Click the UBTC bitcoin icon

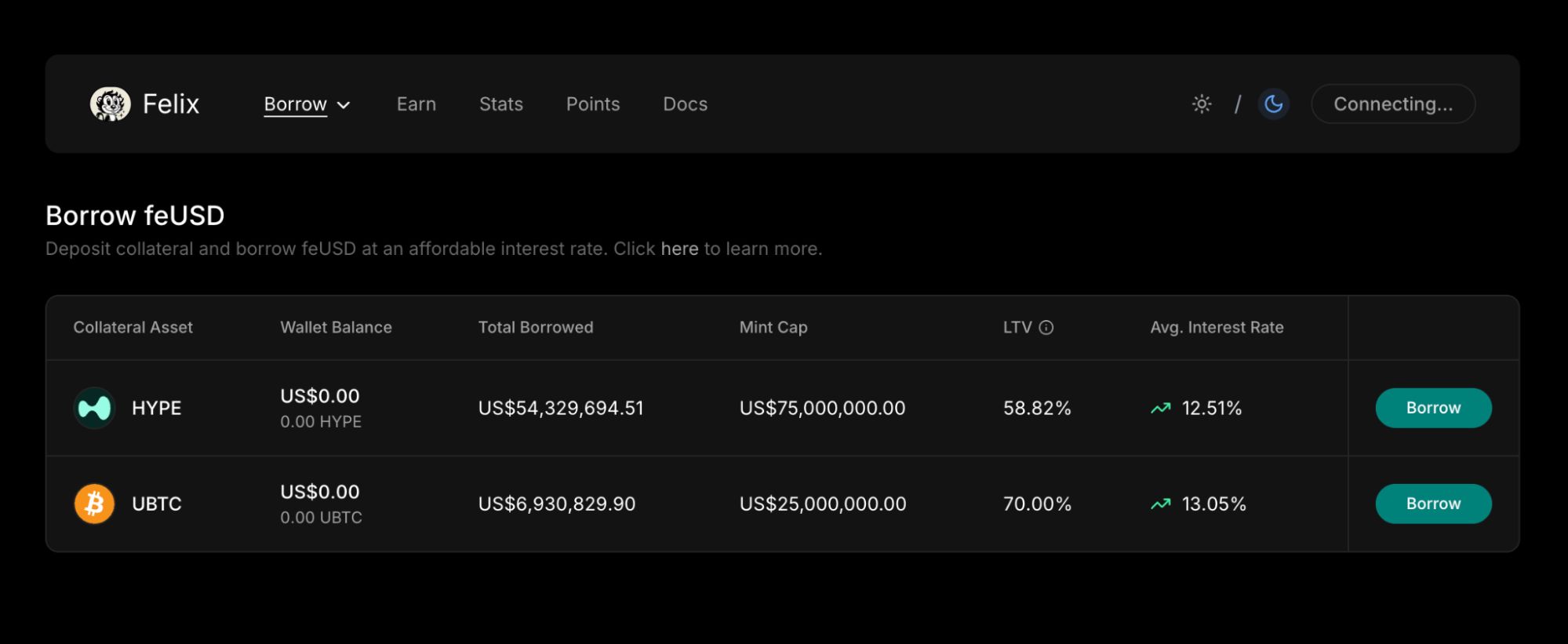tap(94, 504)
